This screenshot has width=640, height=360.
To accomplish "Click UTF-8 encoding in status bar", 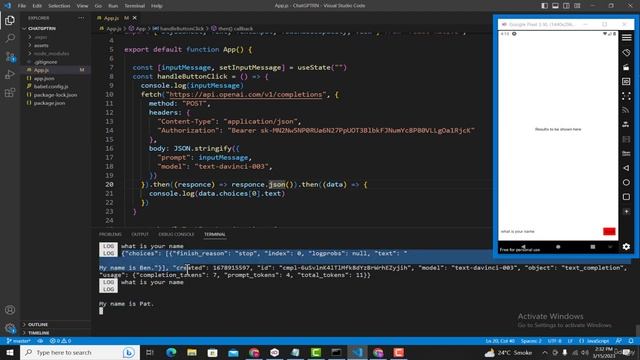I will 554,341.
